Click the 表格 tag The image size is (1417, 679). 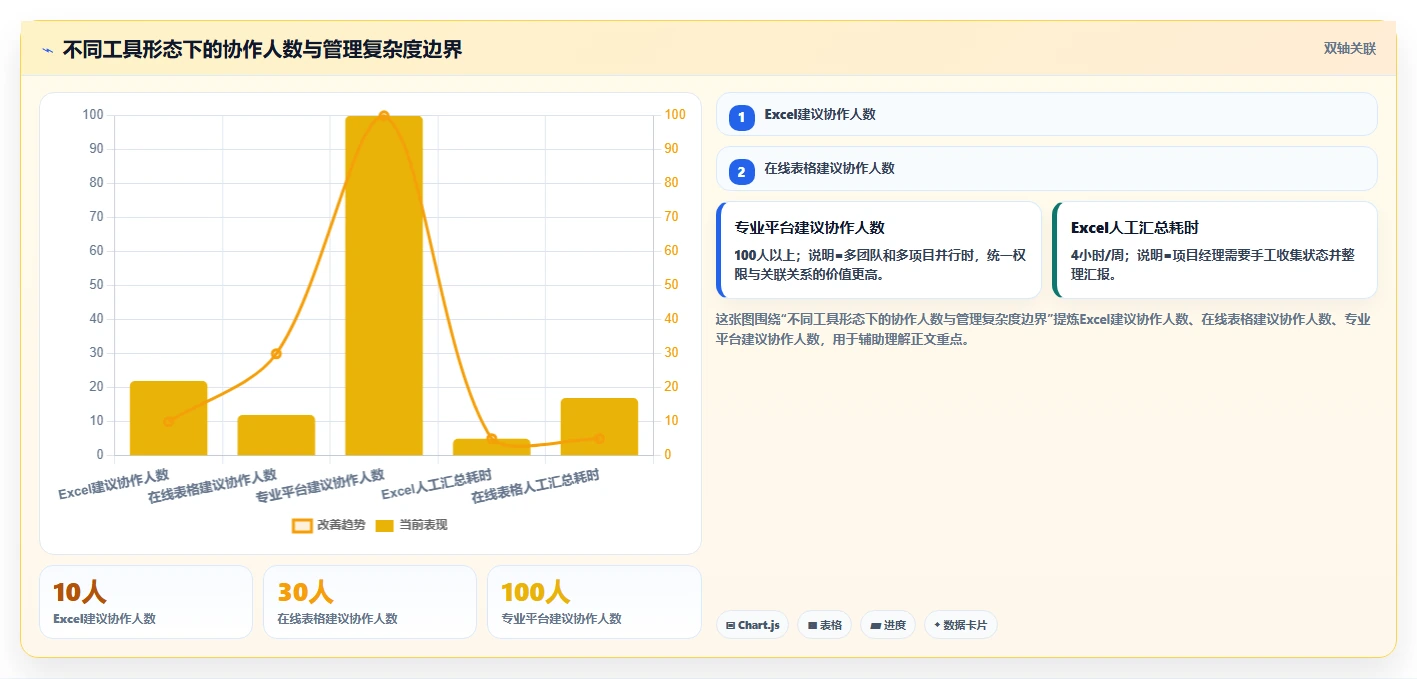pos(825,625)
